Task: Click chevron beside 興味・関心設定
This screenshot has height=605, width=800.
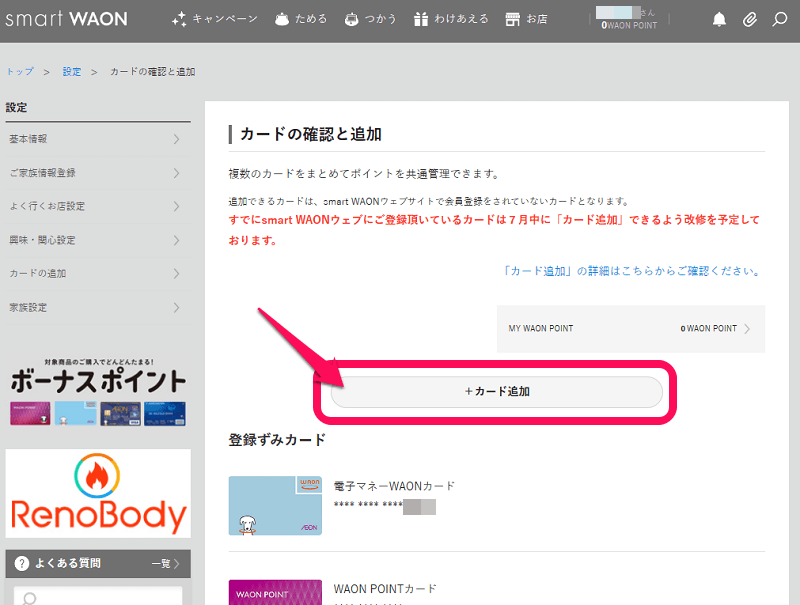Action: [177, 240]
